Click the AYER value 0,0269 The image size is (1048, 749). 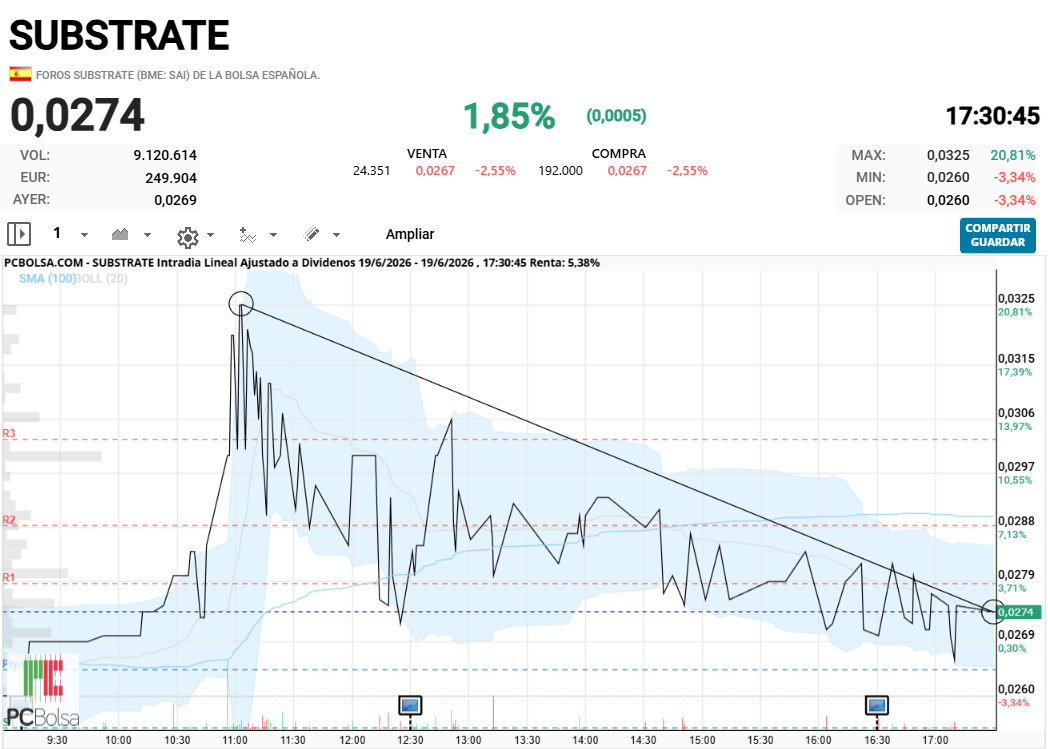(175, 200)
